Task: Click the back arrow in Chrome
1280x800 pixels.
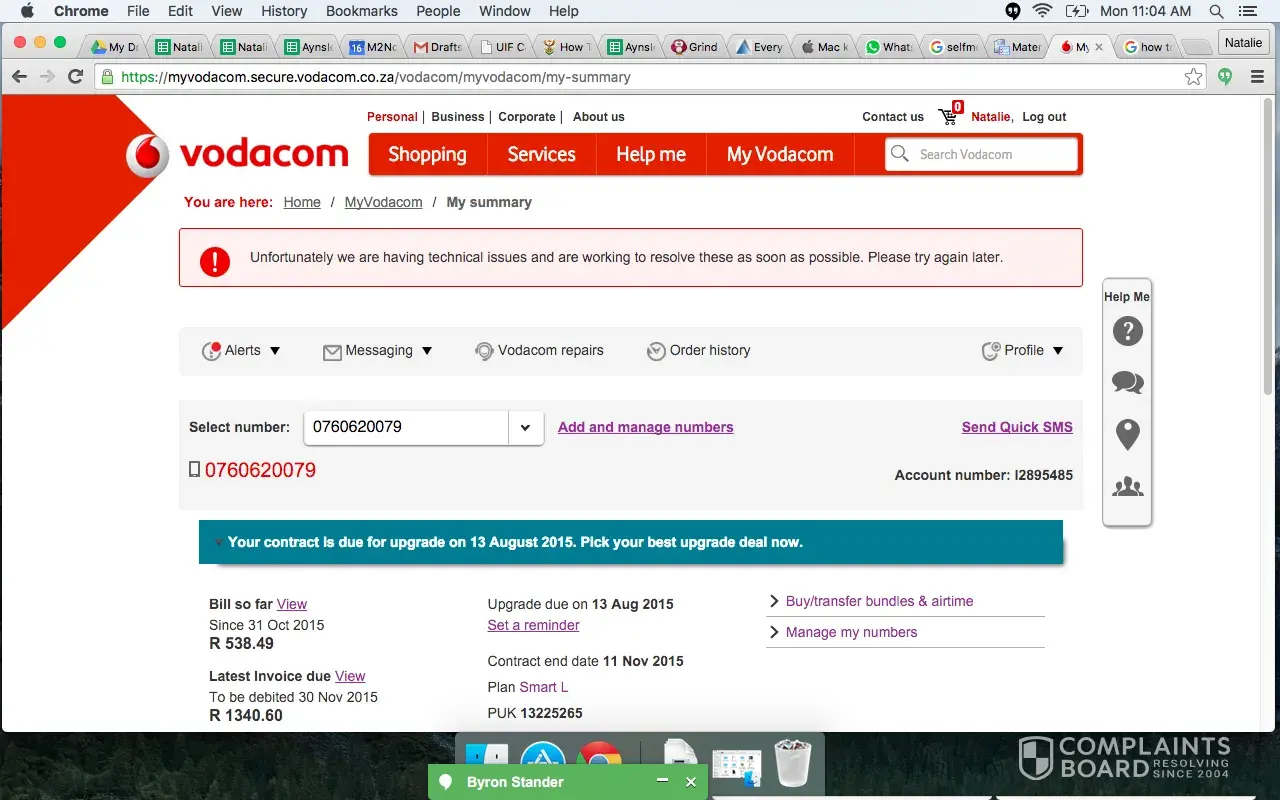Action: [x=19, y=77]
